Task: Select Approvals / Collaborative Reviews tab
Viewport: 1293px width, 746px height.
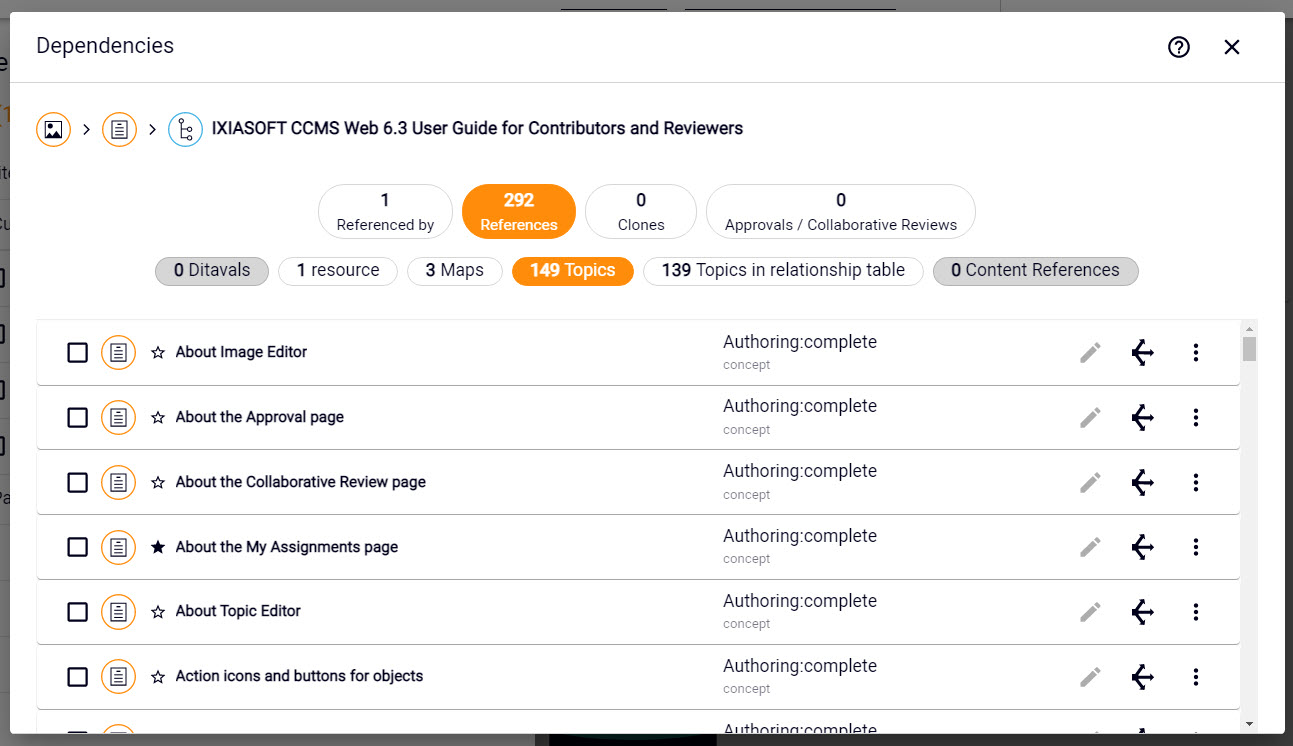Action: click(841, 212)
